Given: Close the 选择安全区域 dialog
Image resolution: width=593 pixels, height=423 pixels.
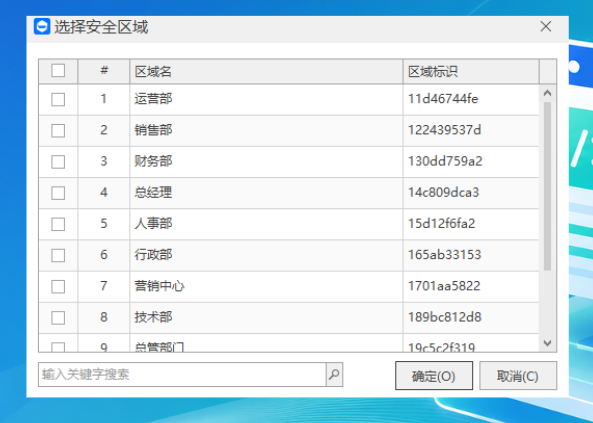Looking at the screenshot, I should coord(546,26).
